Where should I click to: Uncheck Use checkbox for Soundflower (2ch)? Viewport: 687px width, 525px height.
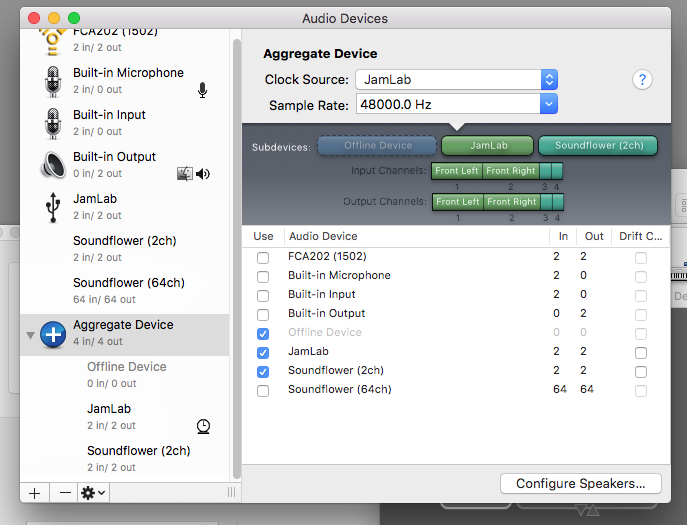coord(263,372)
